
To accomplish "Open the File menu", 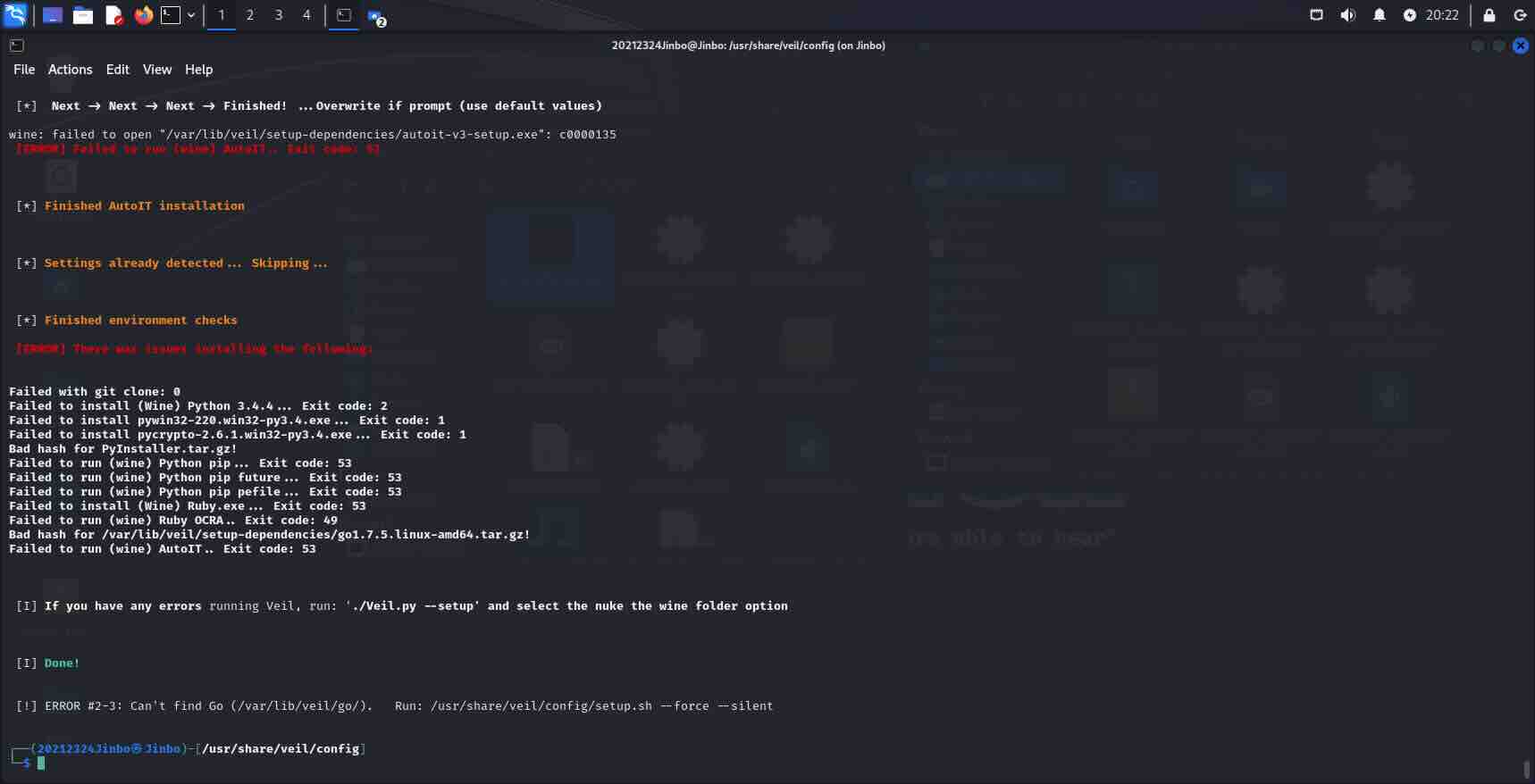I will [24, 70].
